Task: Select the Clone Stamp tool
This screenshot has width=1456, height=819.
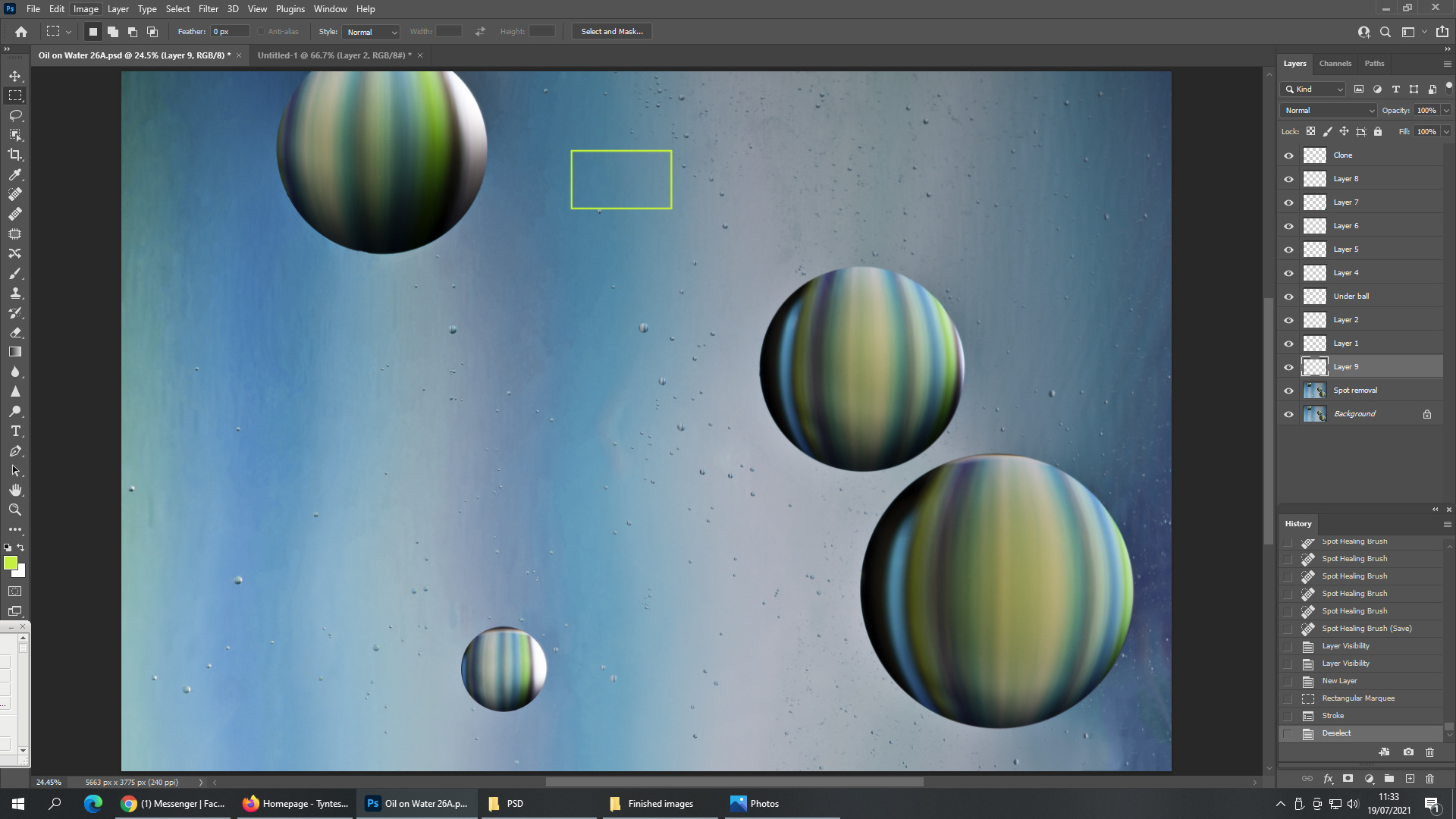Action: [15, 293]
